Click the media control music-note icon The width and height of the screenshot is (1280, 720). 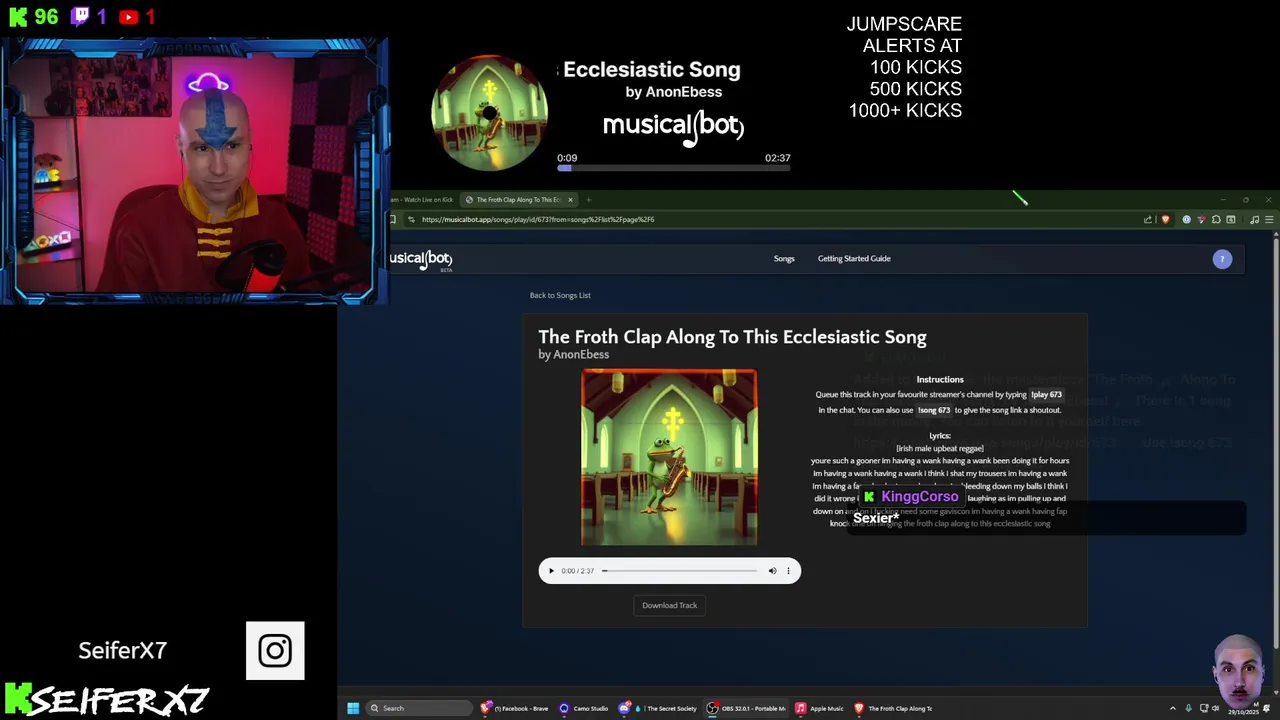click(x=1254, y=220)
